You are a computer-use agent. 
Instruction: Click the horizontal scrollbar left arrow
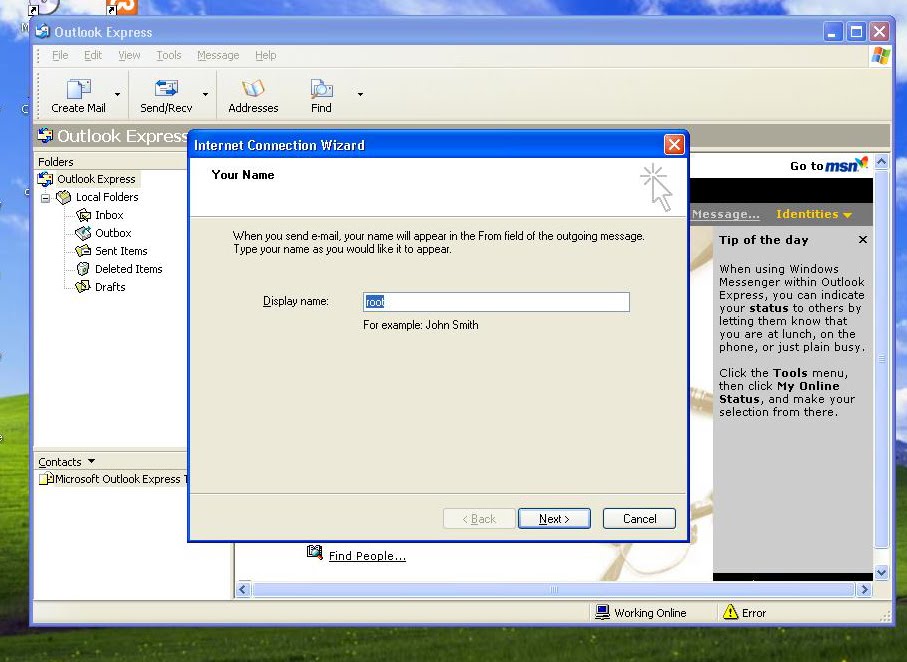pyautogui.click(x=242, y=590)
